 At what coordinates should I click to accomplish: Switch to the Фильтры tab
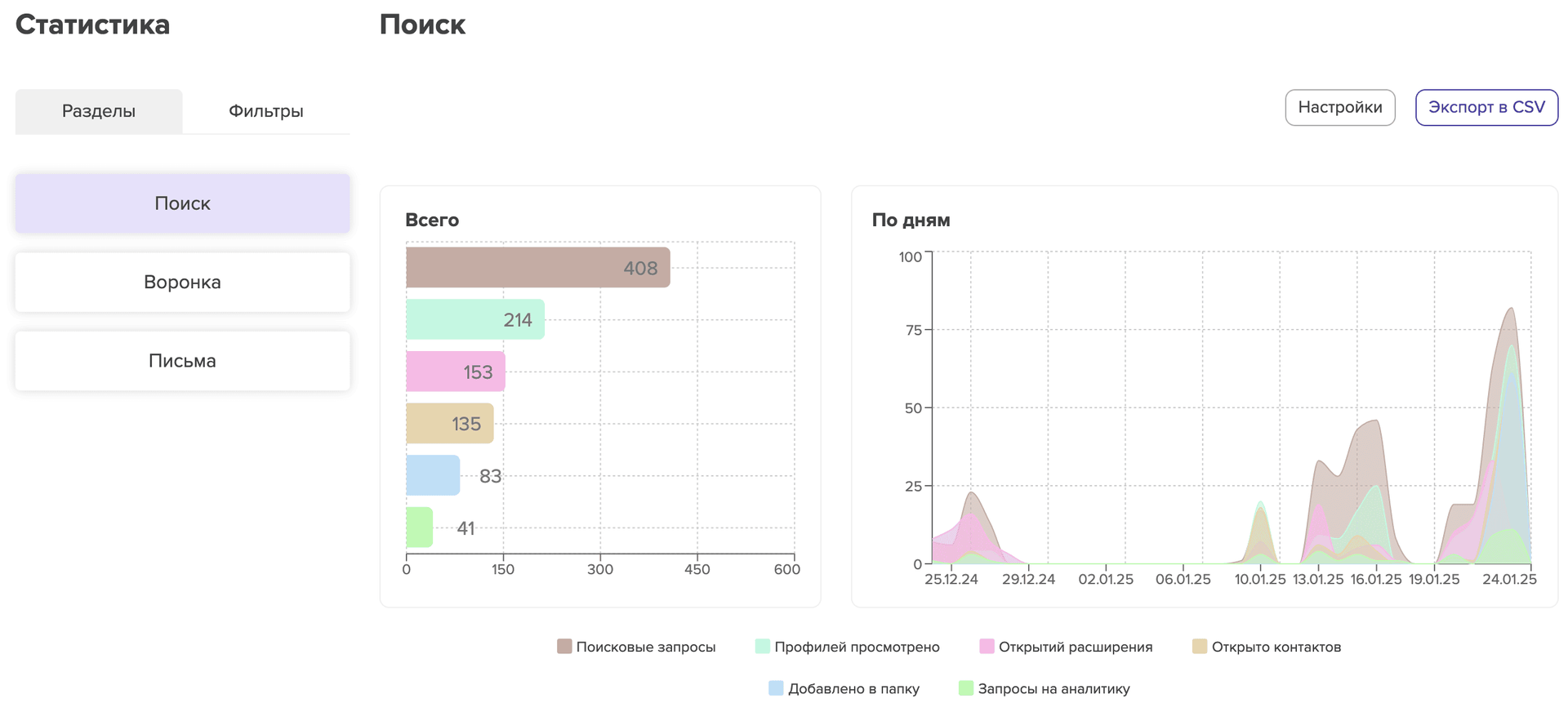point(266,111)
